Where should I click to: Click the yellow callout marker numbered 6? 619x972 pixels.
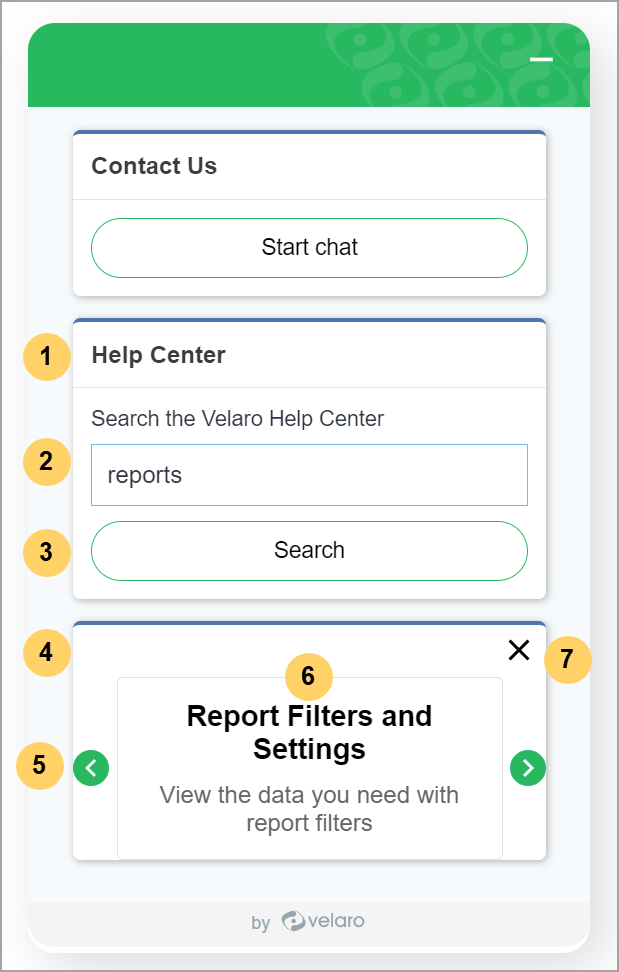(308, 677)
